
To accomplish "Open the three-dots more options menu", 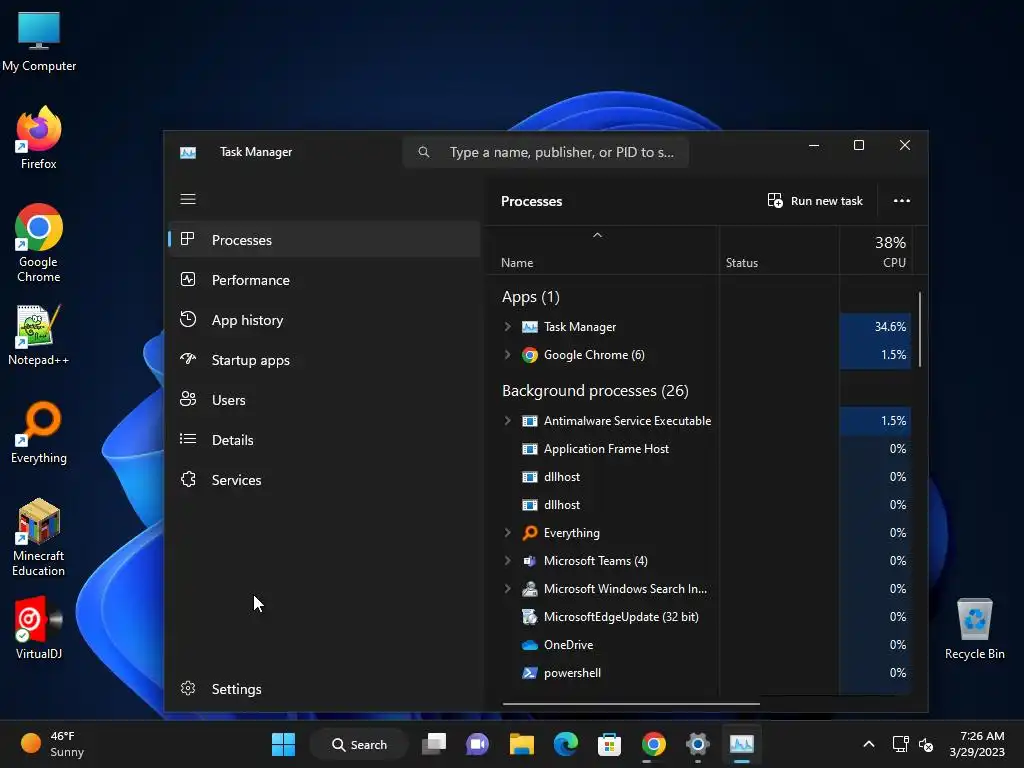I will (902, 200).
